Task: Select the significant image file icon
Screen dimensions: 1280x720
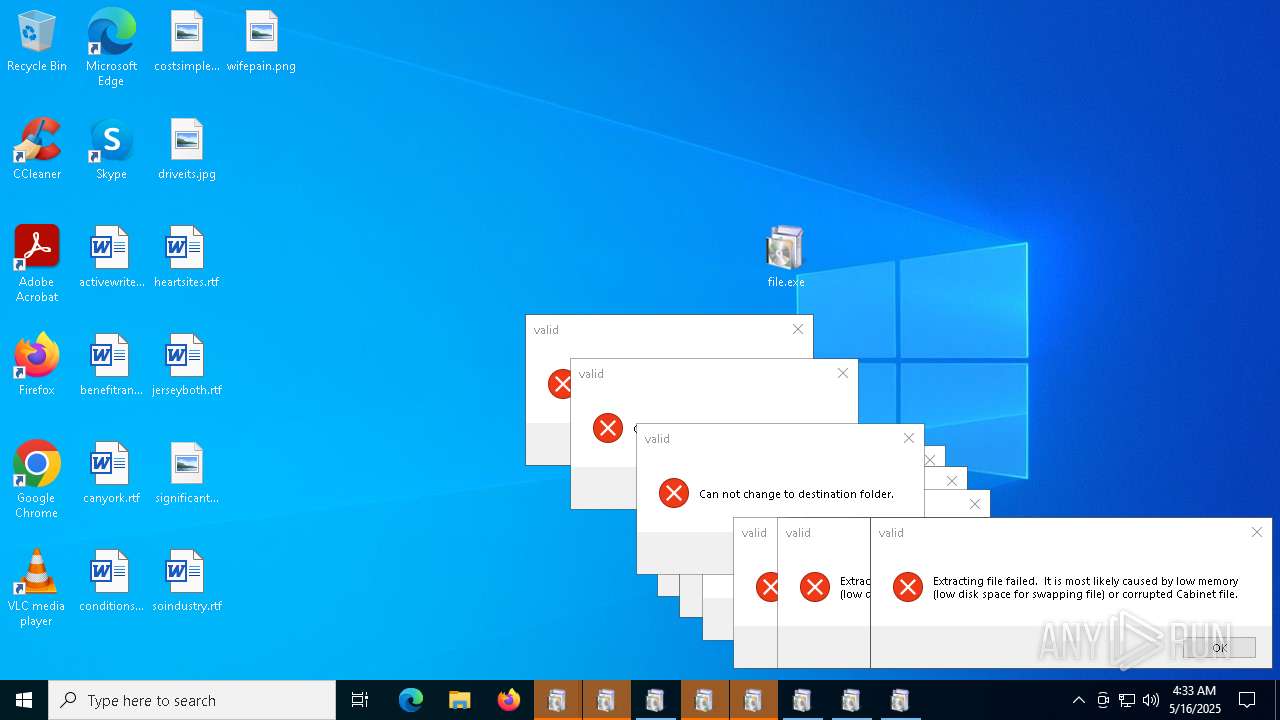Action: pos(187,474)
